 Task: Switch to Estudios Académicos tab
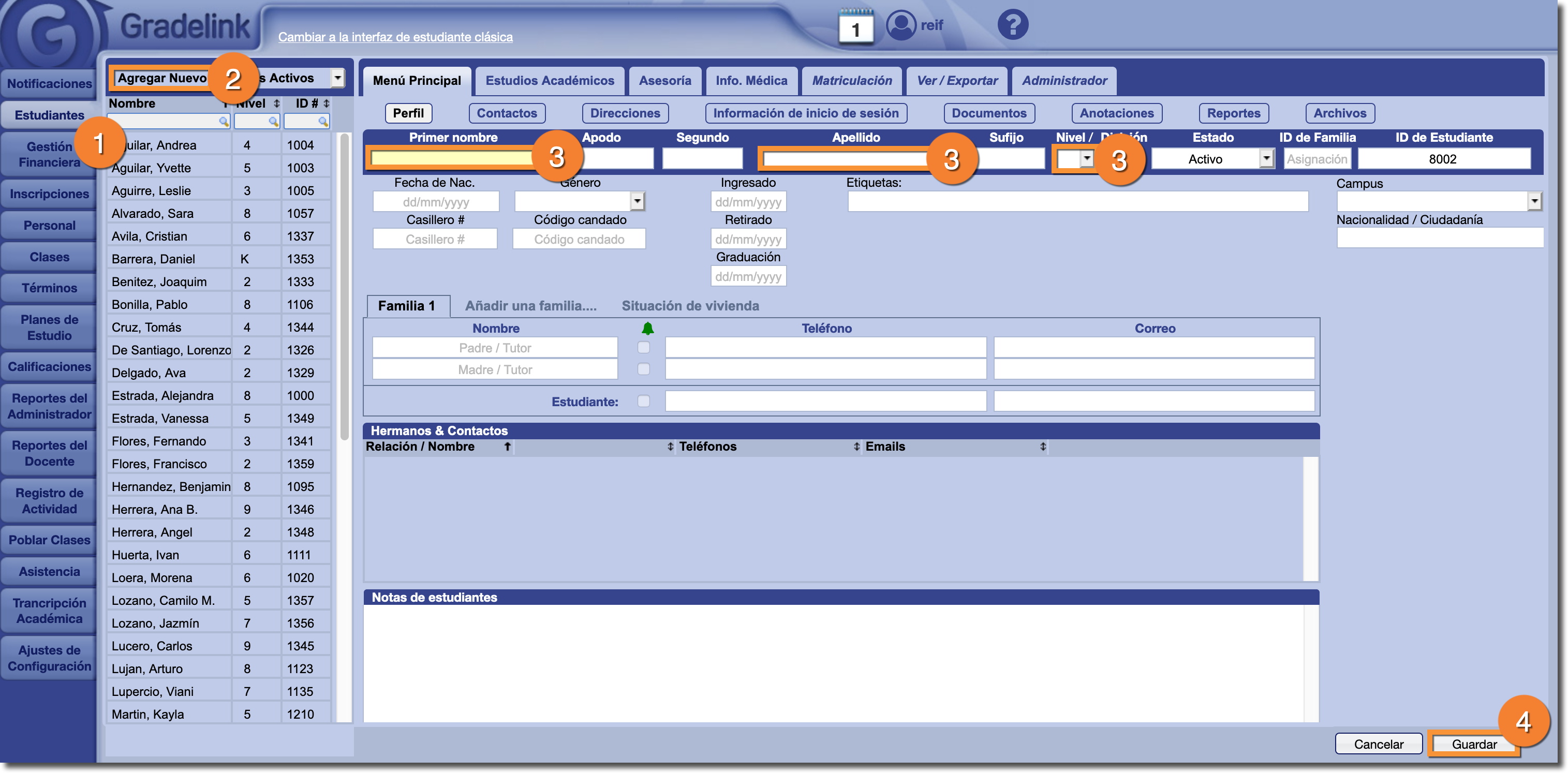pyautogui.click(x=549, y=81)
